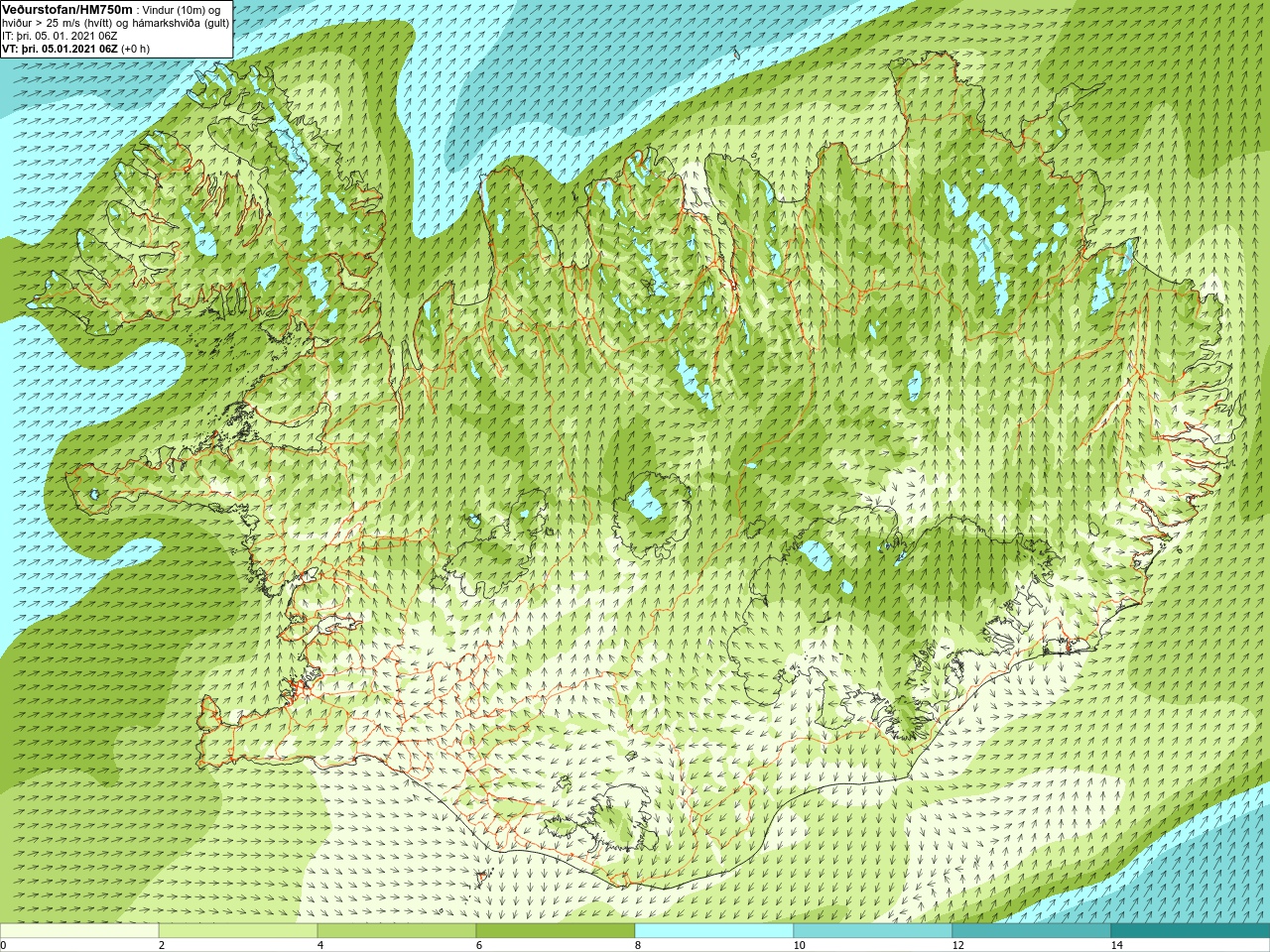Viewport: 1270px width, 952px height.
Task: Click the '4' label on the scale
Action: [x=320, y=945]
